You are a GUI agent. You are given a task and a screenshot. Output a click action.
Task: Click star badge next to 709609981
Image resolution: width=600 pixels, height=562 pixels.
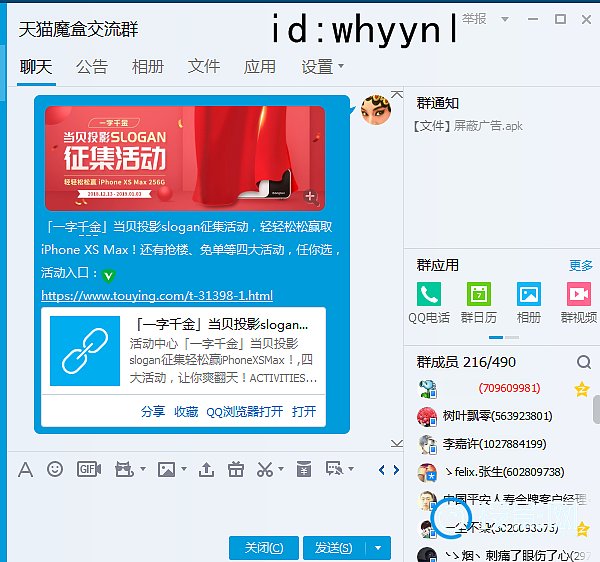tap(582, 389)
